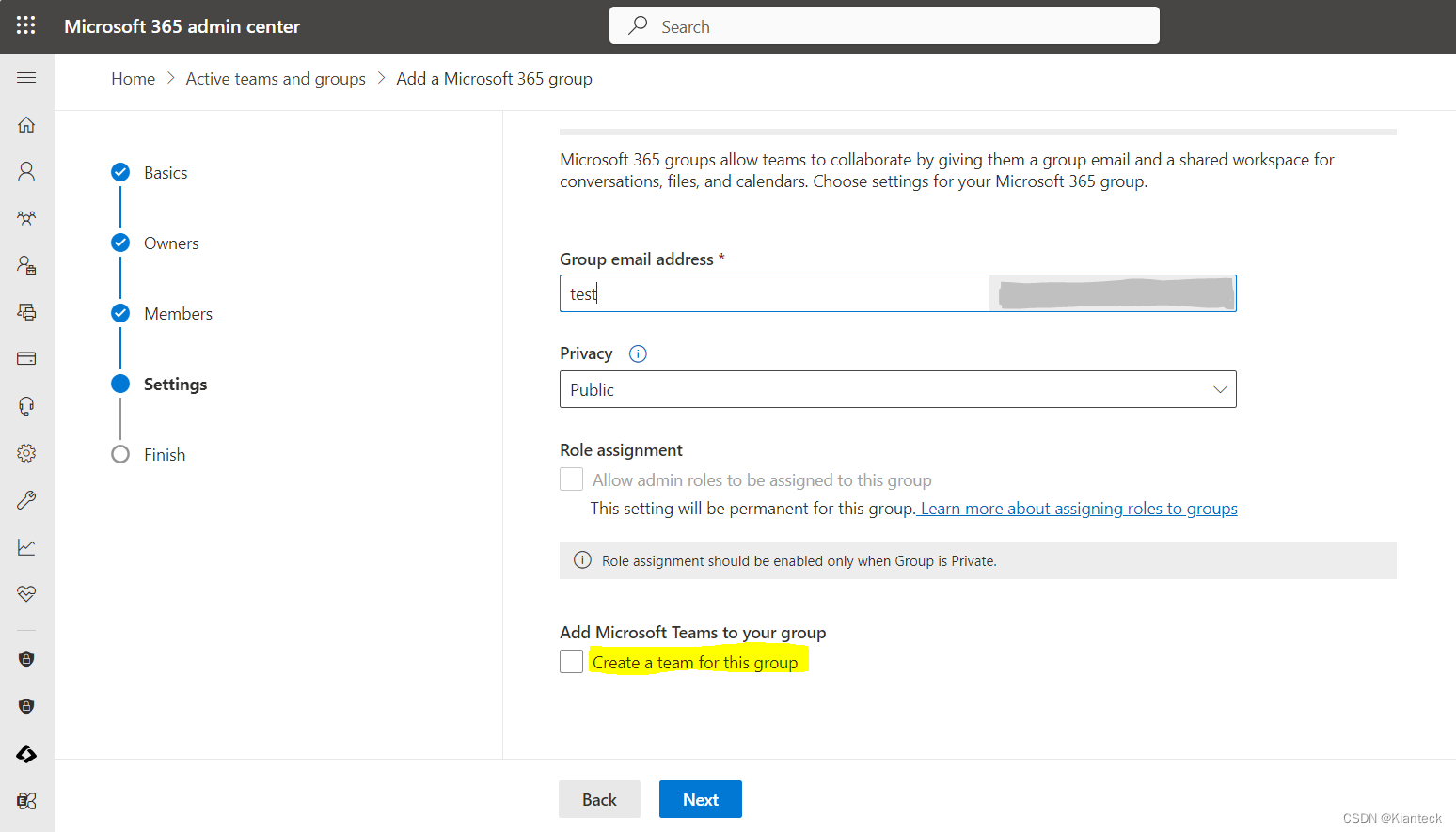
Task: Open the app launcher waffle icon
Action: click(26, 25)
